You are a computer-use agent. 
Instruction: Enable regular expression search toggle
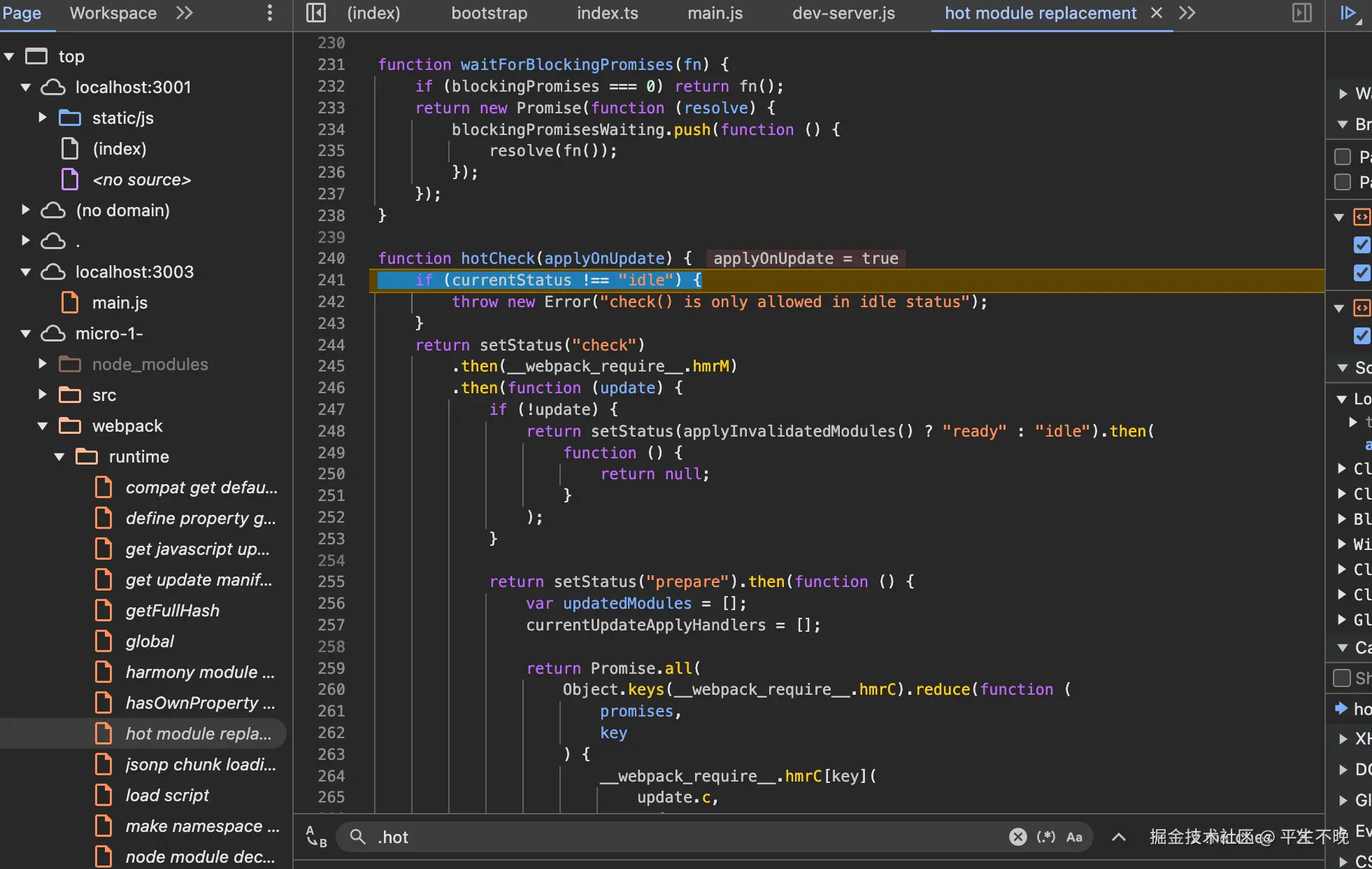coord(1046,837)
